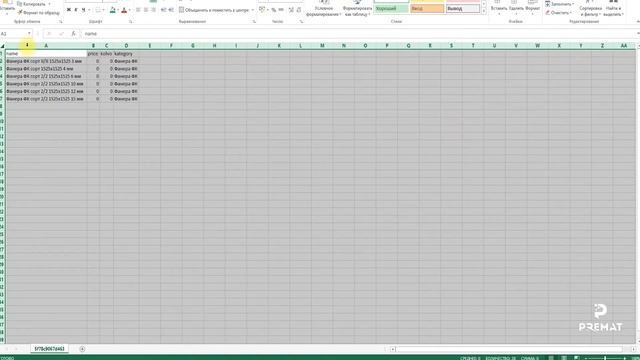Image resolution: width=640 pixels, height=360 pixels.
Task: Open the Name Box dropdown arrow
Action: [x=29, y=33]
